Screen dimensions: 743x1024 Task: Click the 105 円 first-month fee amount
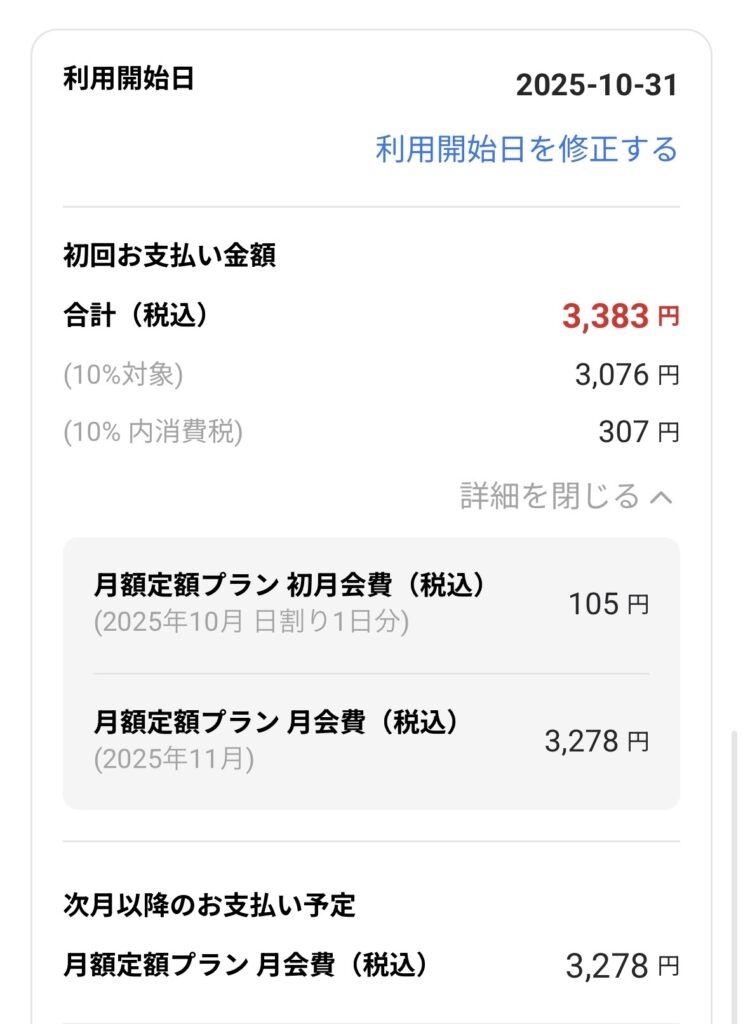(x=609, y=604)
